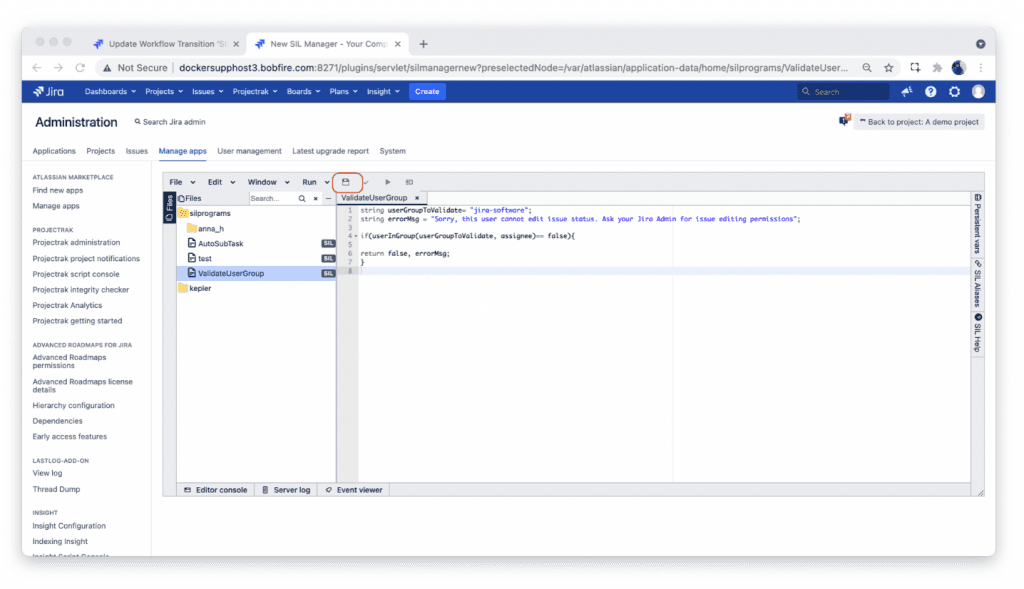1024x589 pixels.
Task: Expand the Issues menu in Jira nav
Action: coord(208,91)
